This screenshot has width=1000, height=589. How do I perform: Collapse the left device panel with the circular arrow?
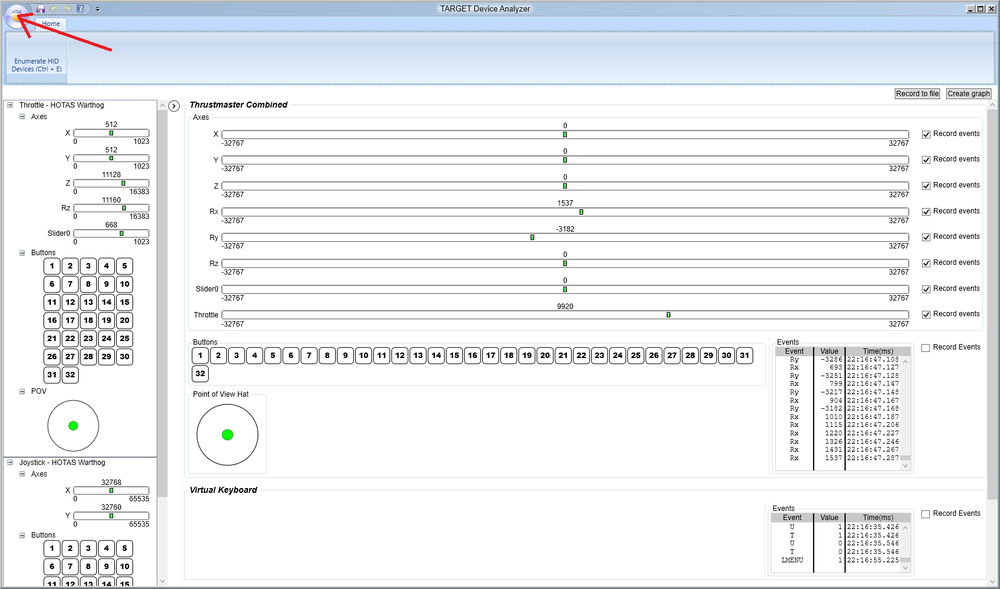coord(173,105)
